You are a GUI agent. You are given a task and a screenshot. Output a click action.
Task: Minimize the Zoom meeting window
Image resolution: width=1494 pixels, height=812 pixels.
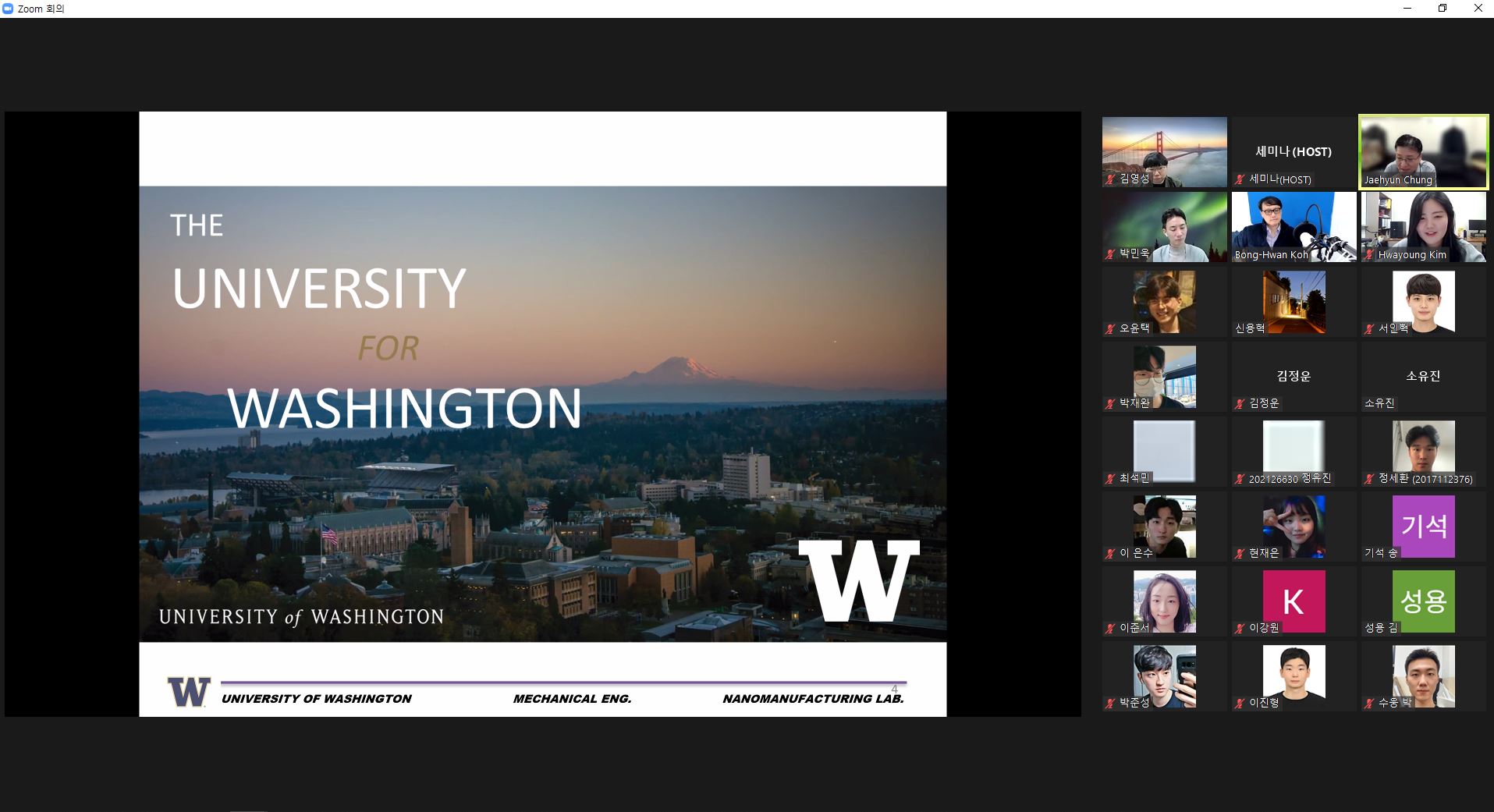[1407, 9]
